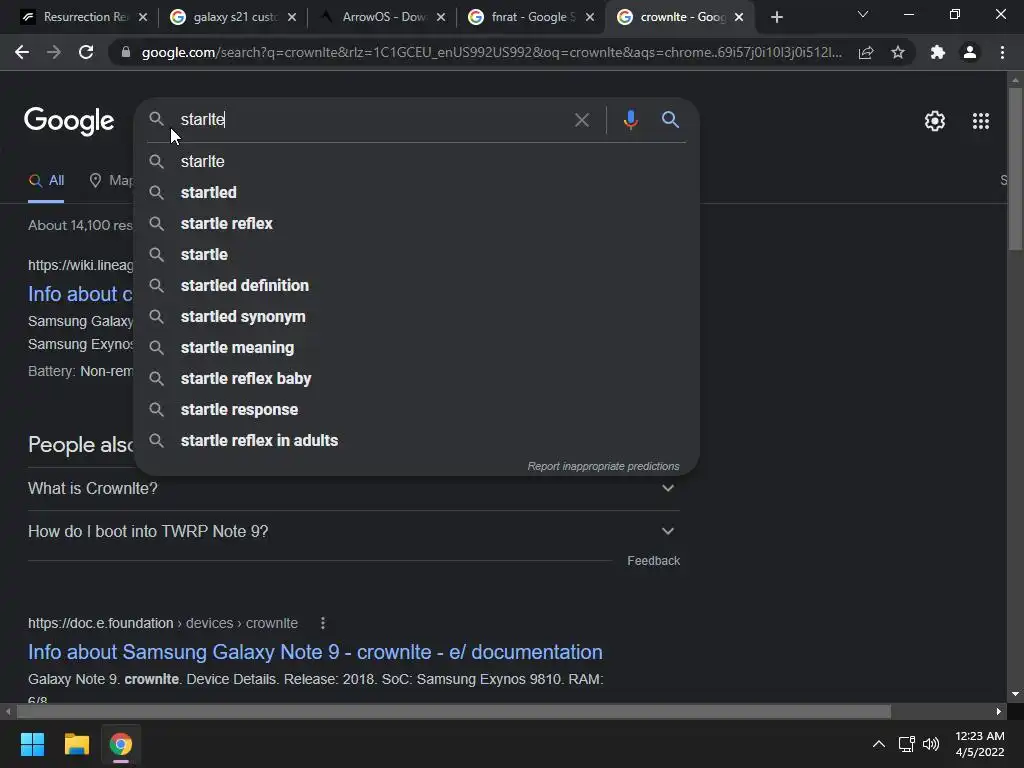The image size is (1024, 768).
Task: Choose suggestion 'startle reflex'
Action: point(417,223)
